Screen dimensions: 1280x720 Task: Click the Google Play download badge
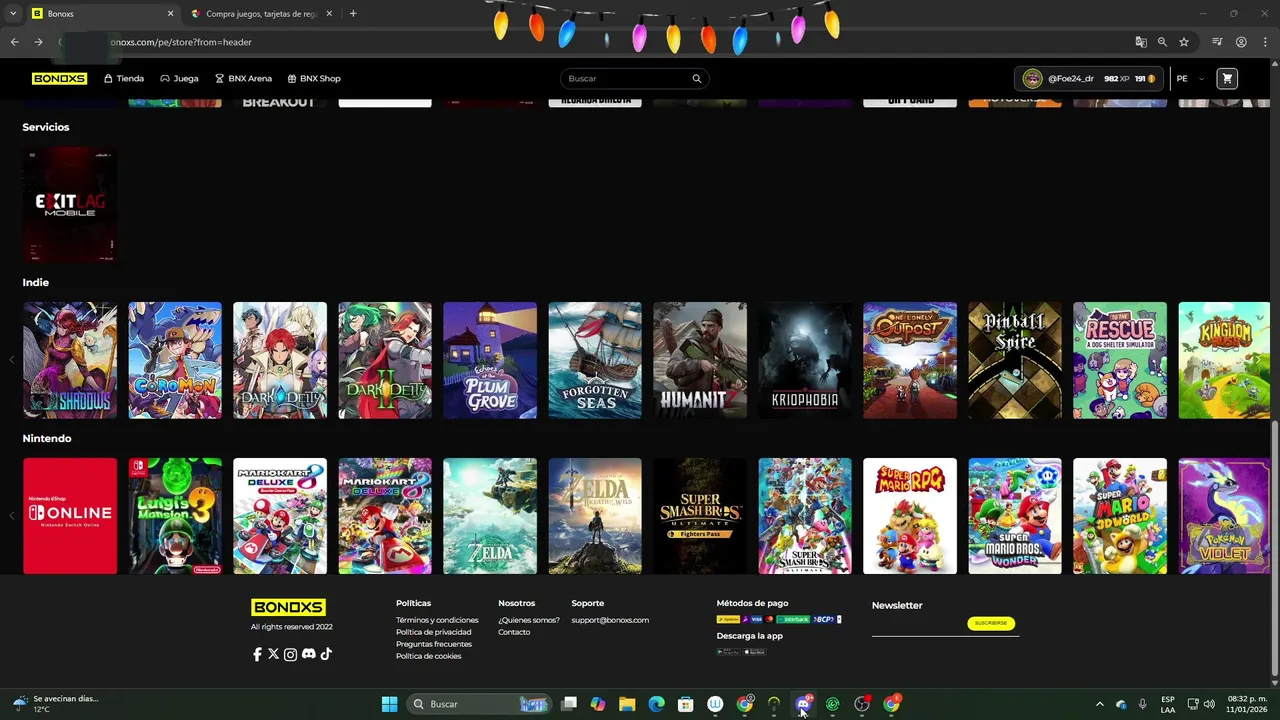[728, 651]
